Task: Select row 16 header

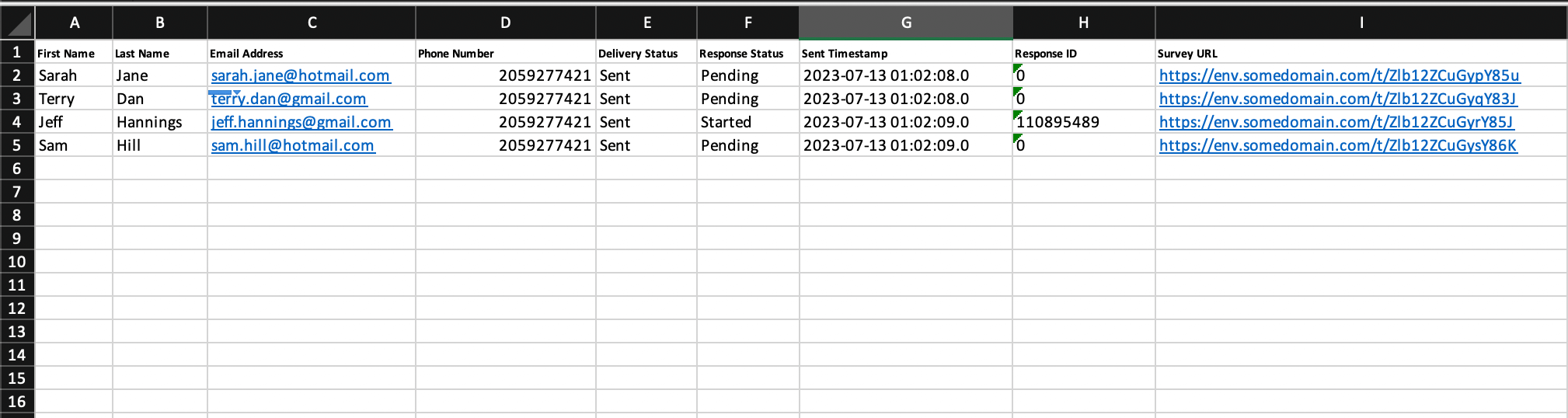Action: pos(17,402)
